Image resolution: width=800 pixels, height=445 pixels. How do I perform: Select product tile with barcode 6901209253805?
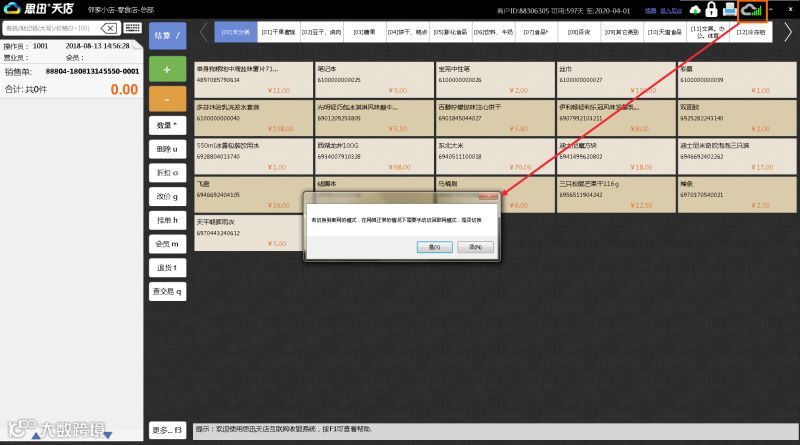374,118
